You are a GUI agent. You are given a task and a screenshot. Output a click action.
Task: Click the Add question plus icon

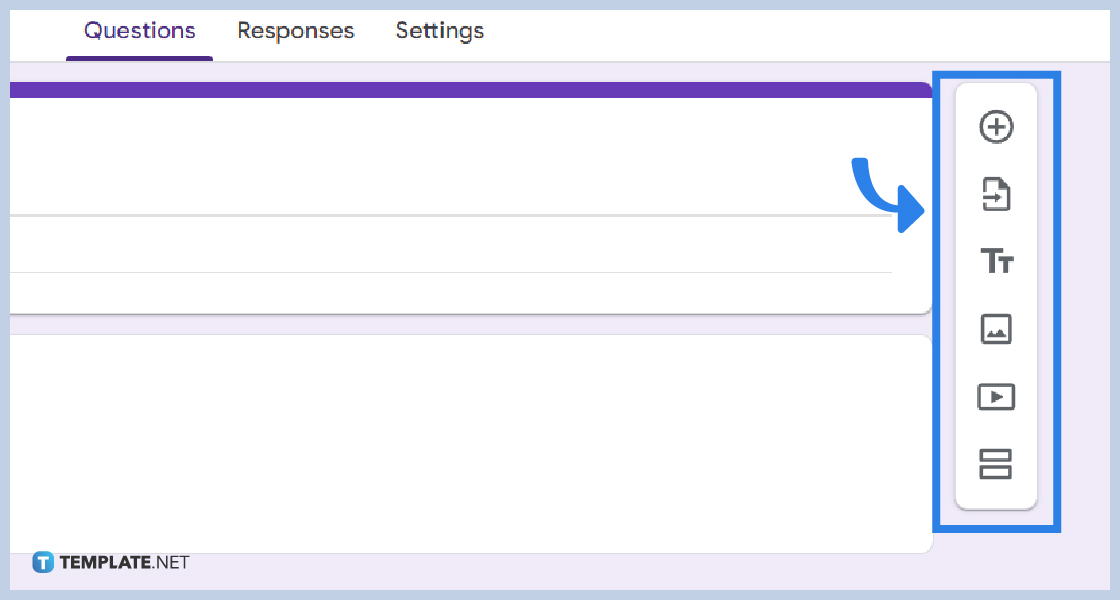click(996, 127)
